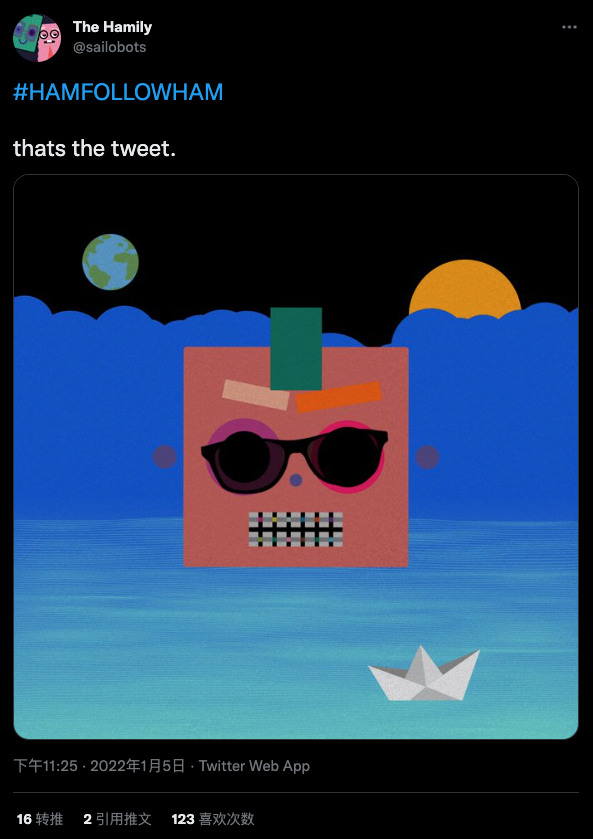The image size is (593, 839).
Task: View the 2 引用推文 quote tweets
Action: (x=117, y=819)
